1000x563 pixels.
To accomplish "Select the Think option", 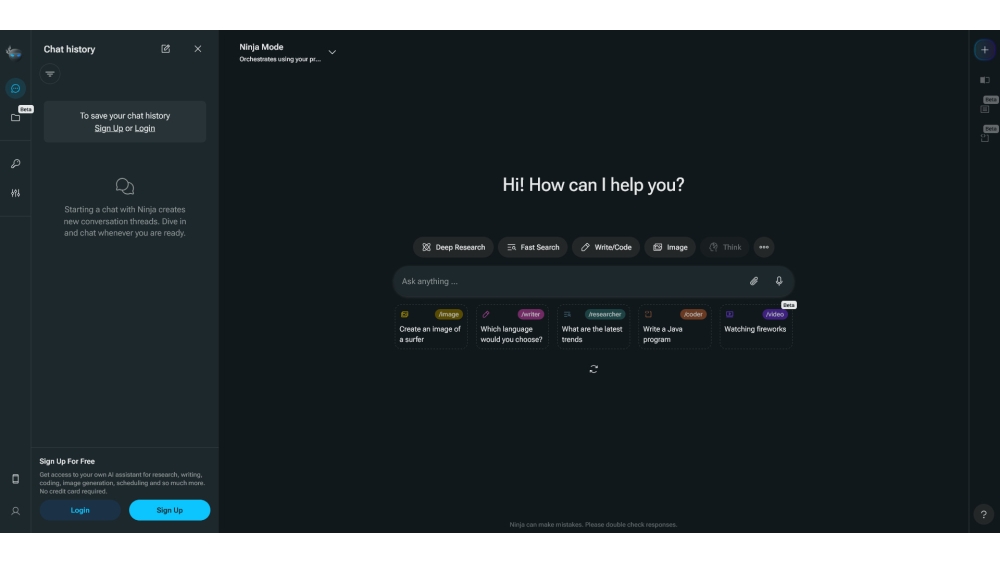I will pyautogui.click(x=725, y=247).
